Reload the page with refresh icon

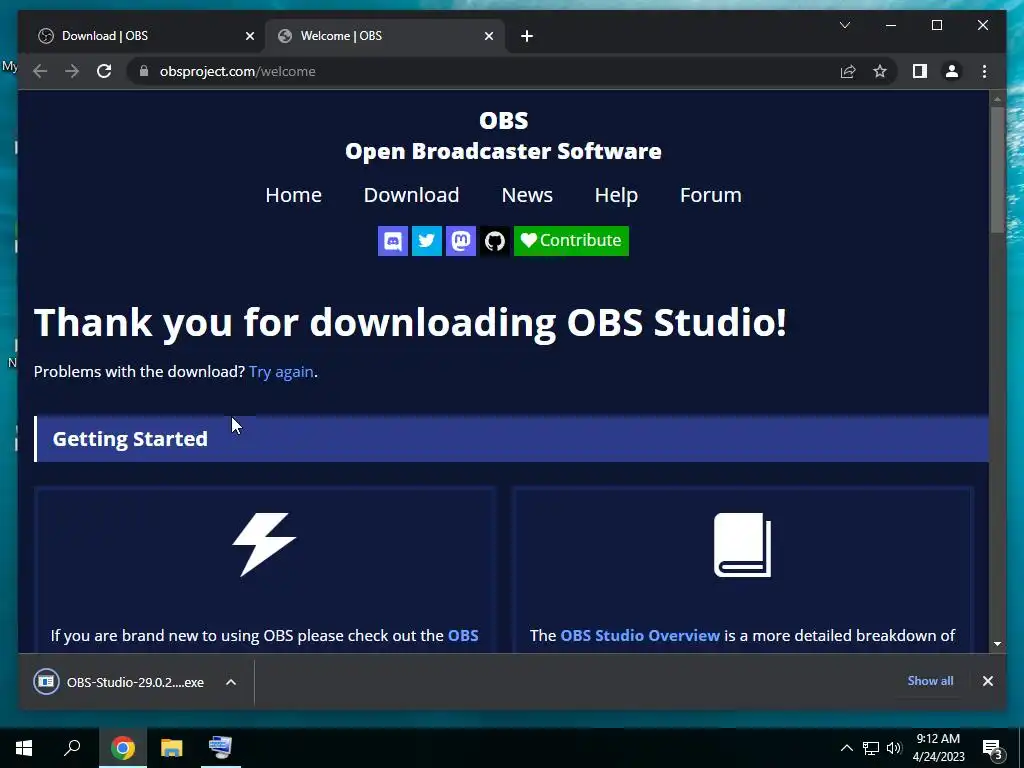point(104,71)
